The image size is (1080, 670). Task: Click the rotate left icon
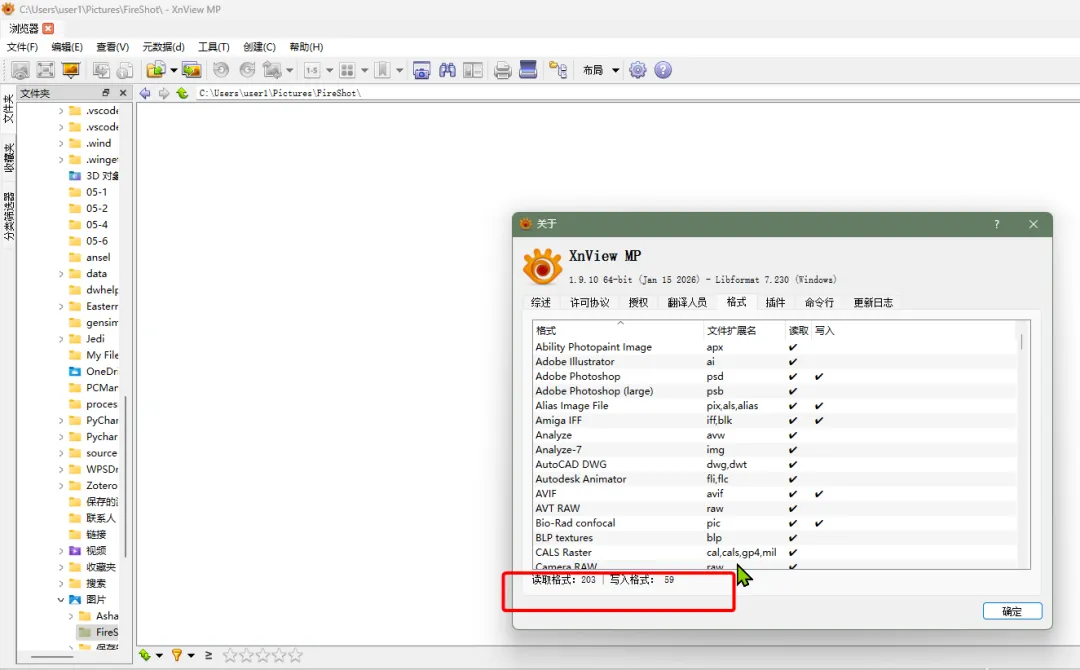pos(221,70)
